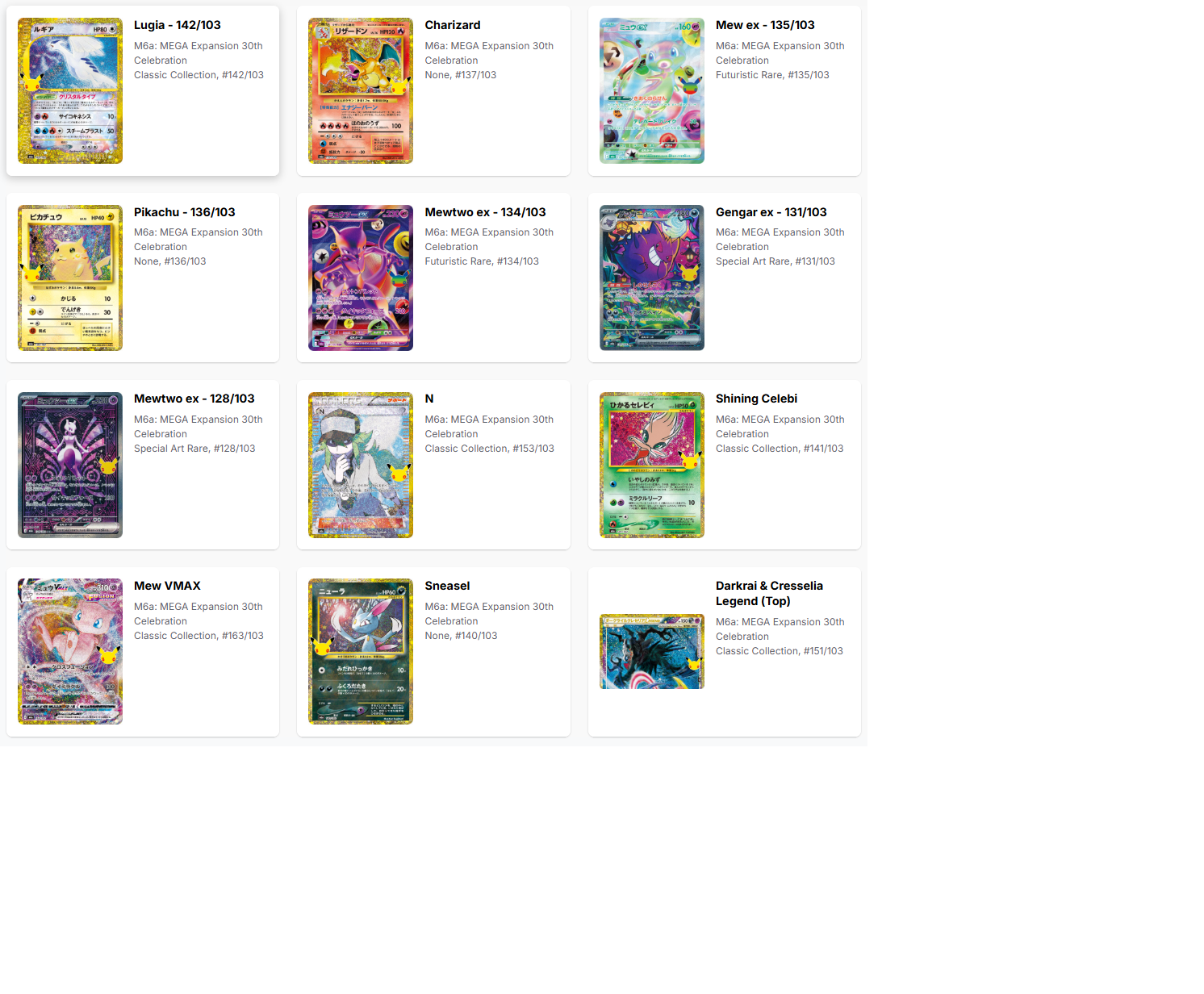
Task: Select the "Special Art Rare, #131/103" text
Action: [775, 261]
